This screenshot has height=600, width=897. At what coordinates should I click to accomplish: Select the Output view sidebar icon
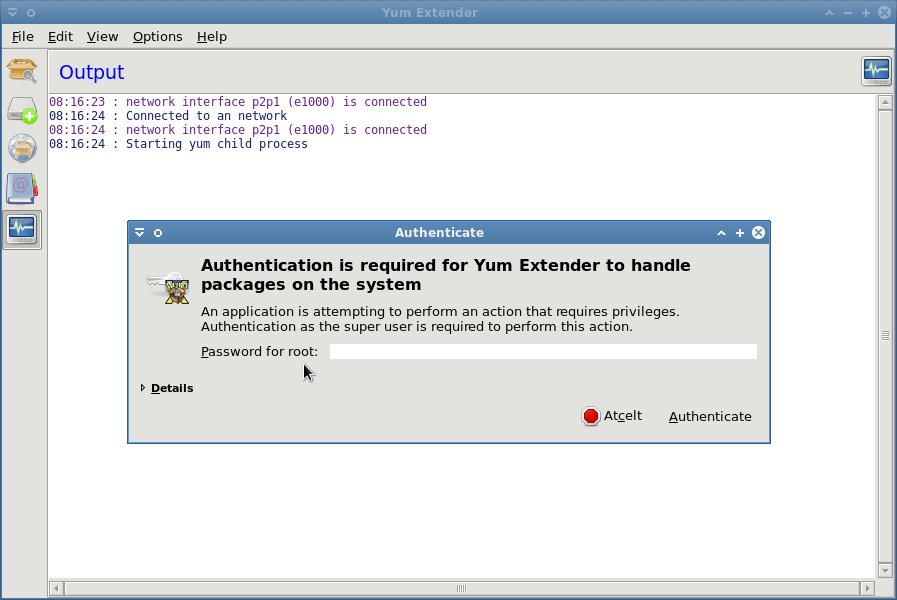[x=22, y=229]
